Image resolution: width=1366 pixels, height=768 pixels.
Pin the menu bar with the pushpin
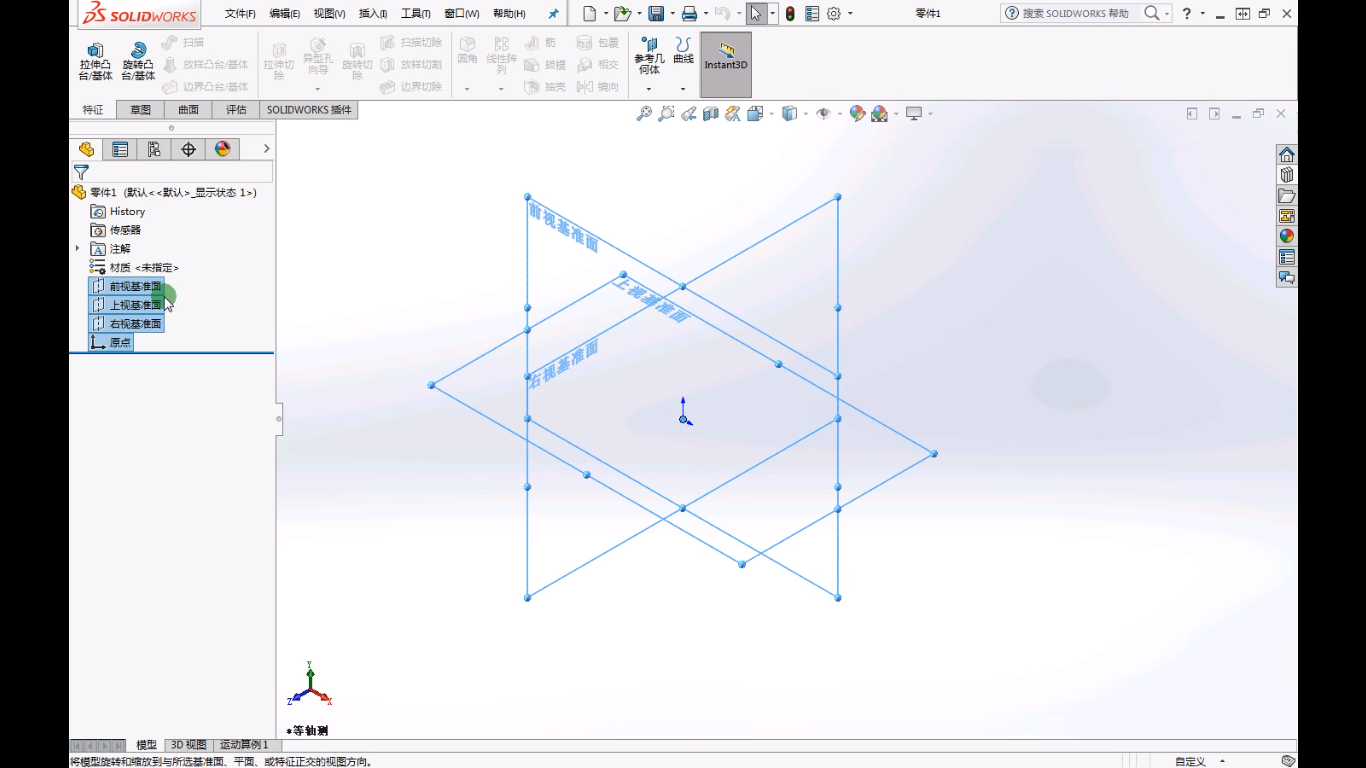coord(554,13)
